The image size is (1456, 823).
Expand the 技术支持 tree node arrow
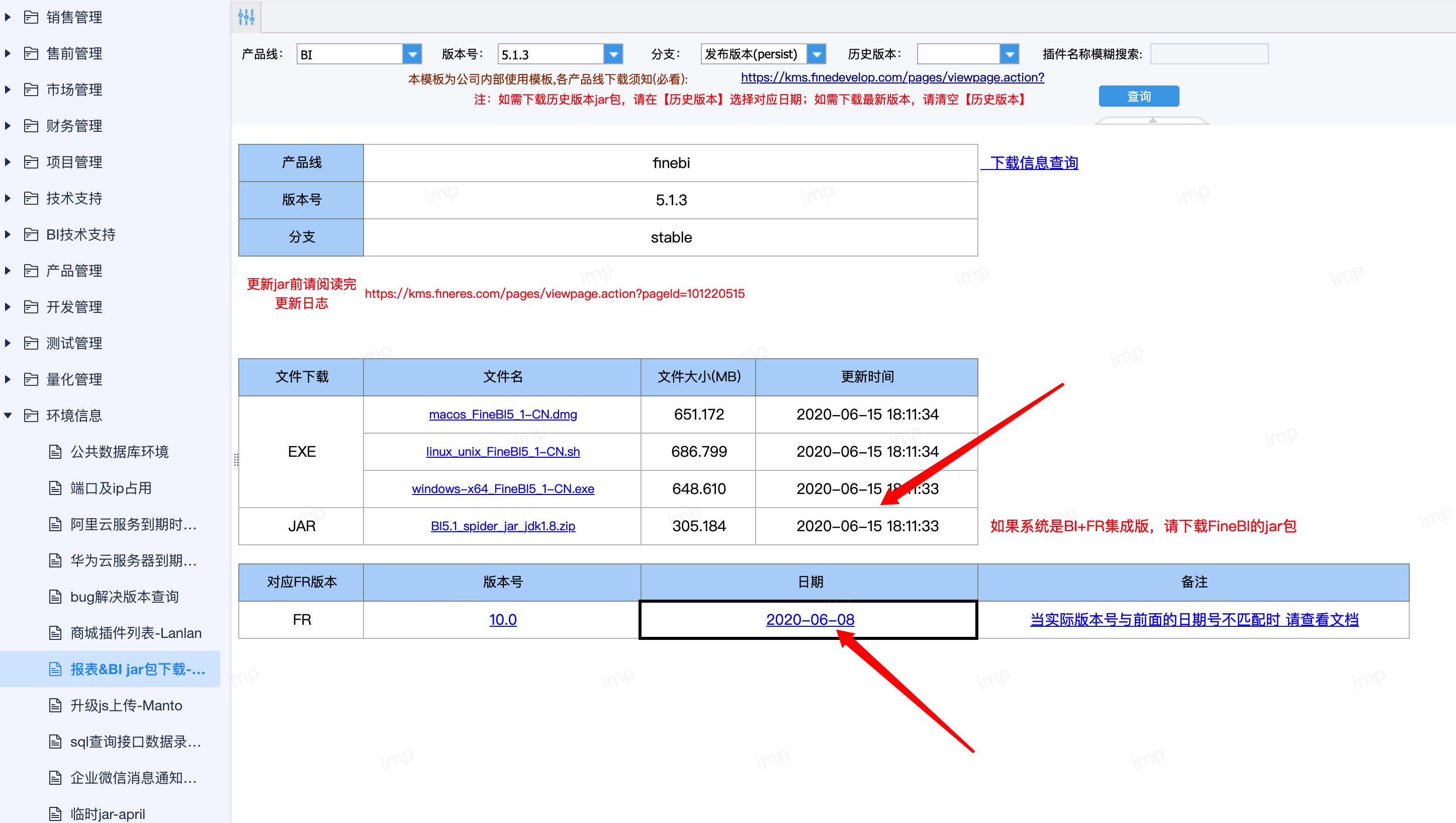click(x=8, y=198)
